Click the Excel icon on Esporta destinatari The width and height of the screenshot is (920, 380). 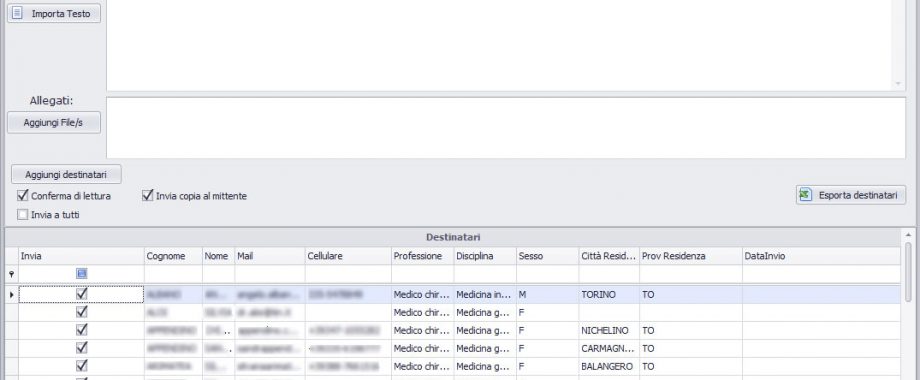pos(806,195)
